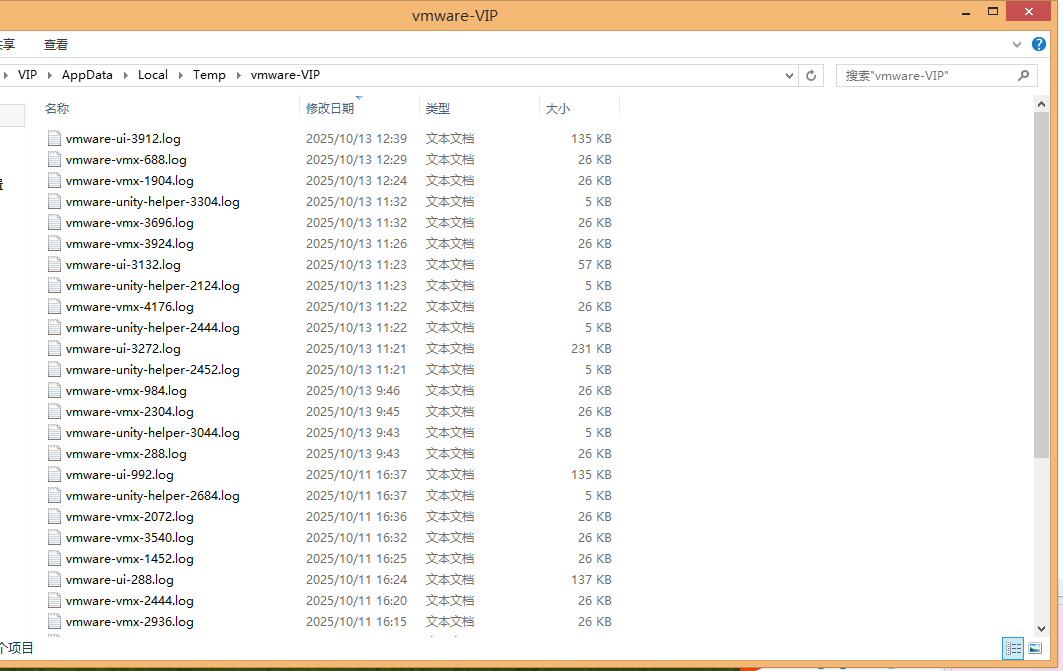Click file name vmware-vmx-2936.log
This screenshot has height=671, width=1063.
click(x=129, y=622)
